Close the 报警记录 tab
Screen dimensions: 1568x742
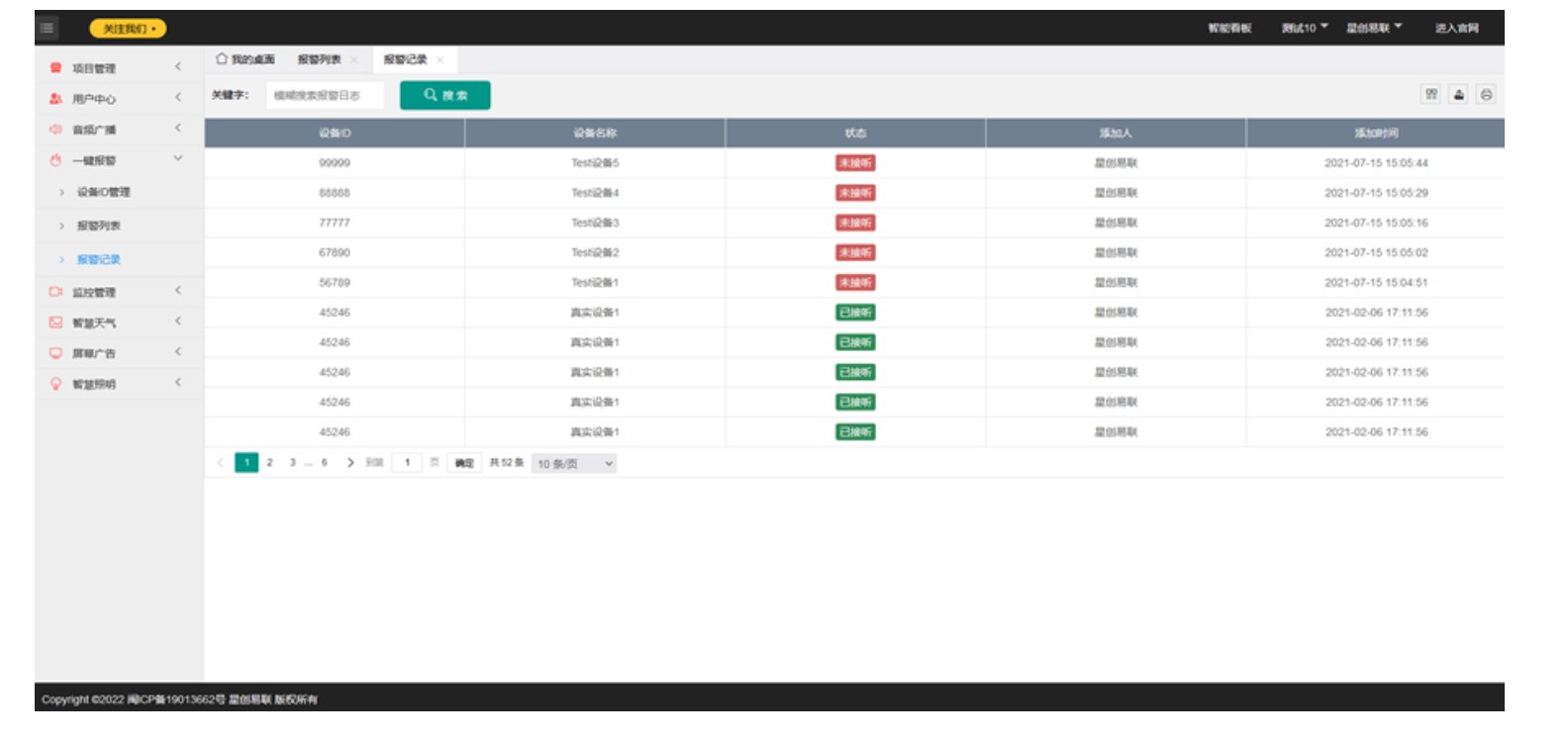pos(441,60)
